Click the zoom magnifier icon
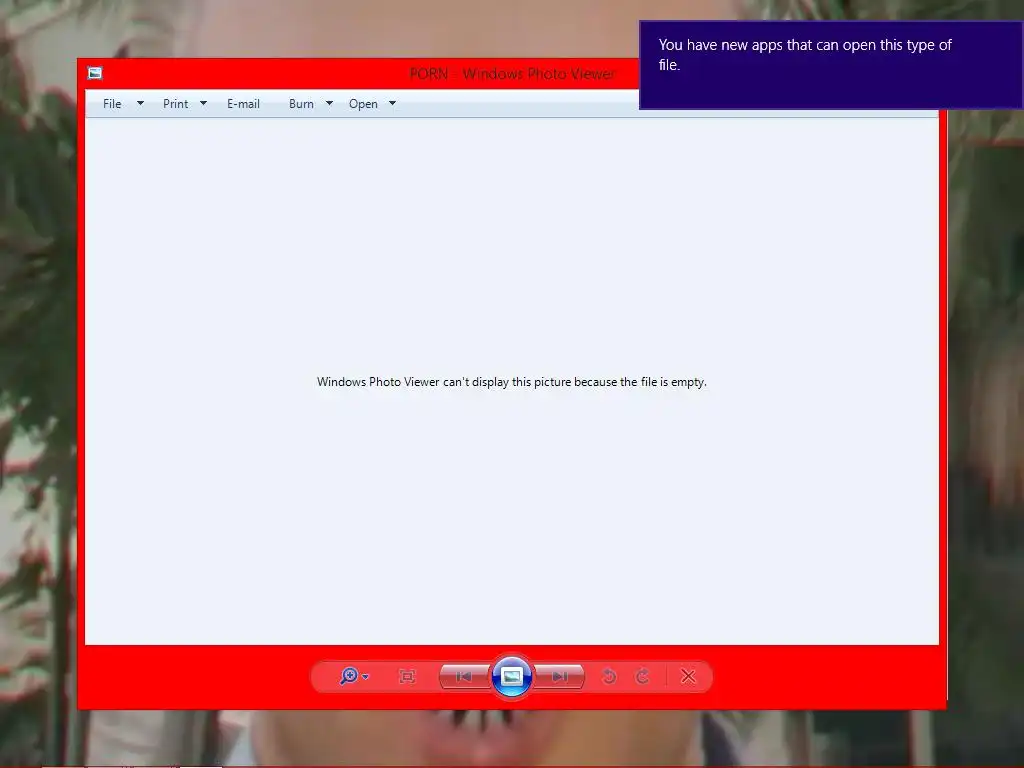1024x768 pixels. coord(349,676)
